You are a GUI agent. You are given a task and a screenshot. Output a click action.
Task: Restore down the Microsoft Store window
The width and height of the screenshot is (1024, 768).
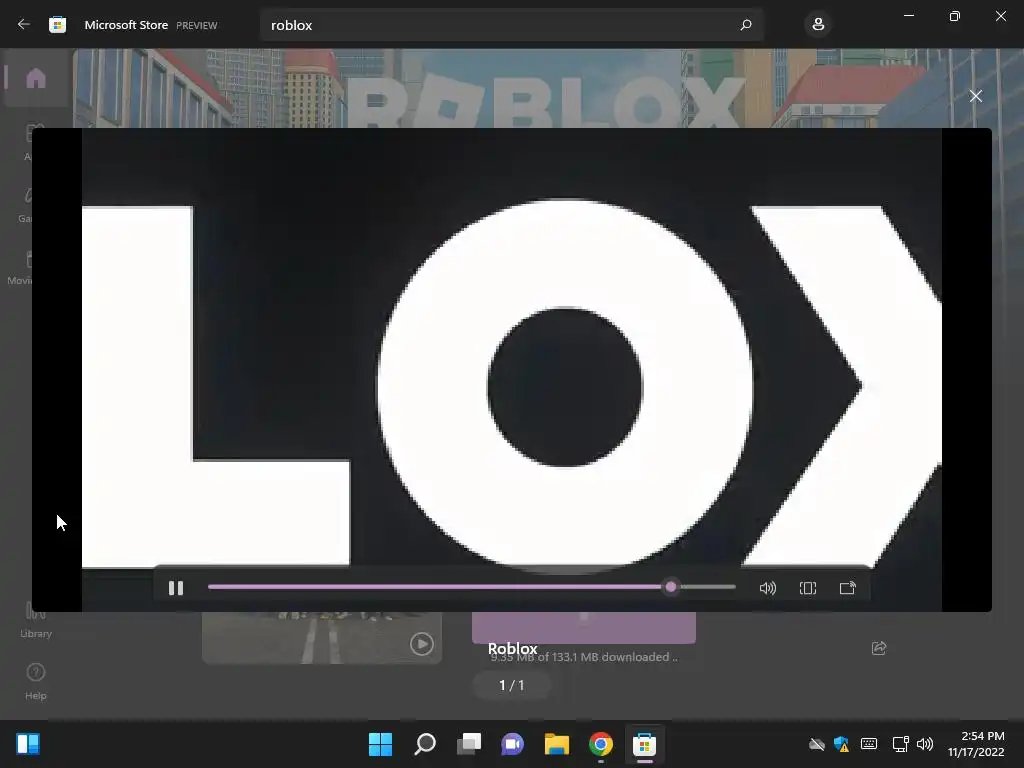click(955, 16)
